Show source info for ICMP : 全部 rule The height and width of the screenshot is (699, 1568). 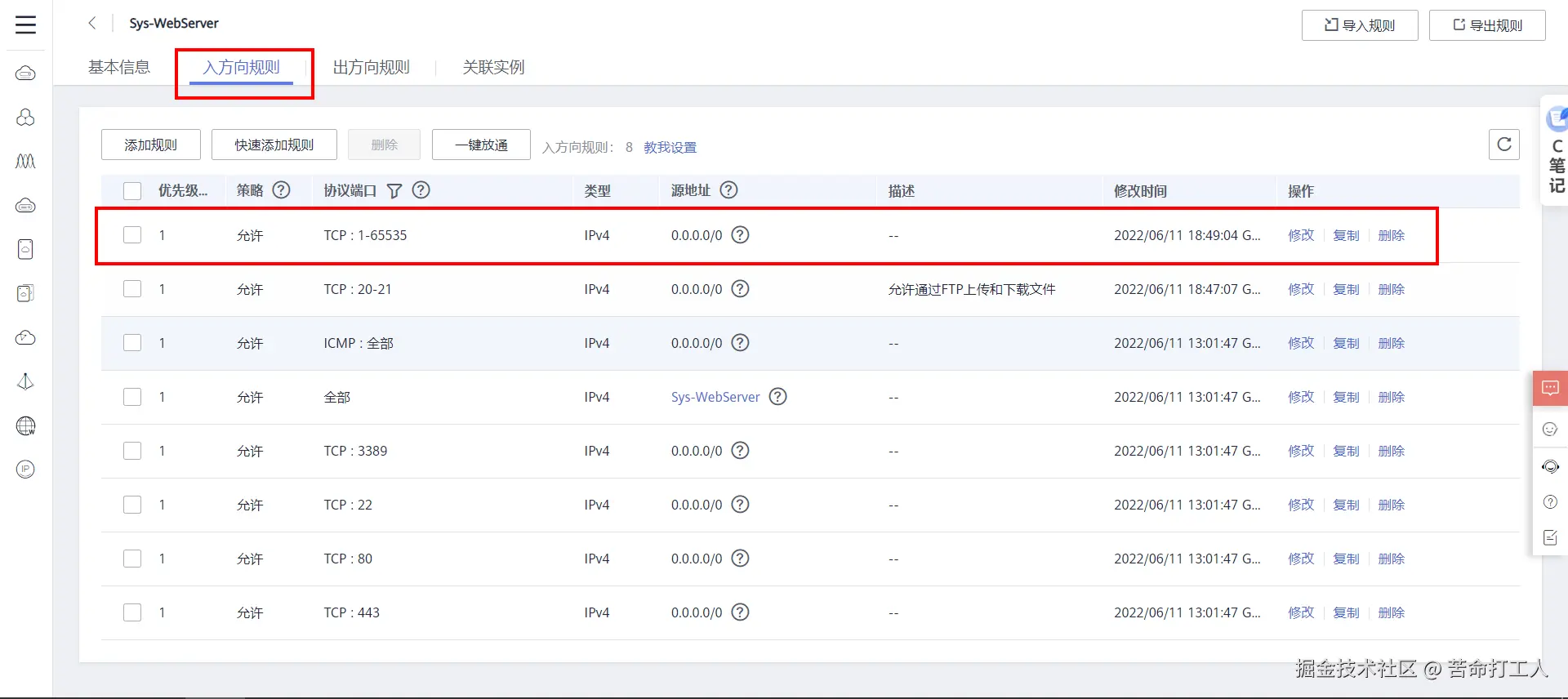(x=740, y=343)
